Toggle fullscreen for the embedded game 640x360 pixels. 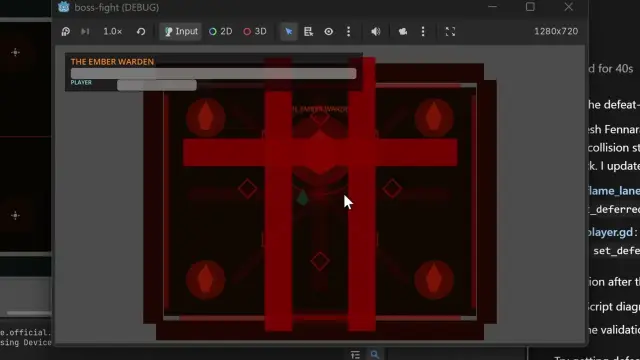click(x=450, y=31)
